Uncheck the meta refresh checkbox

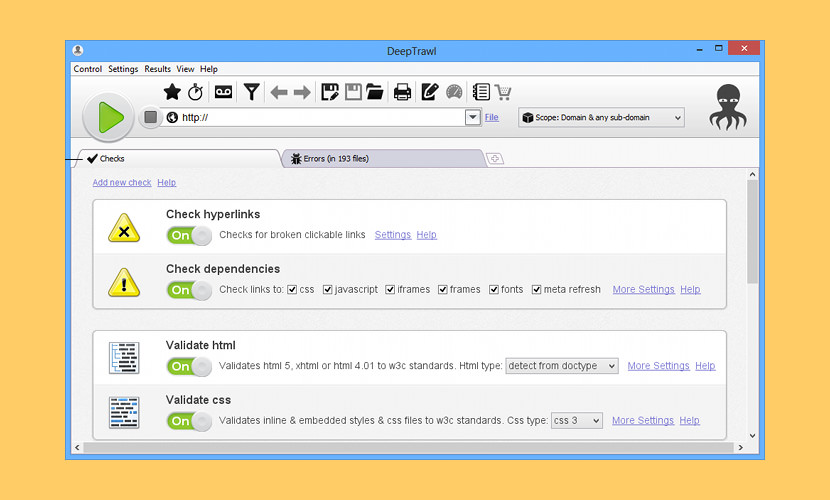pos(537,289)
